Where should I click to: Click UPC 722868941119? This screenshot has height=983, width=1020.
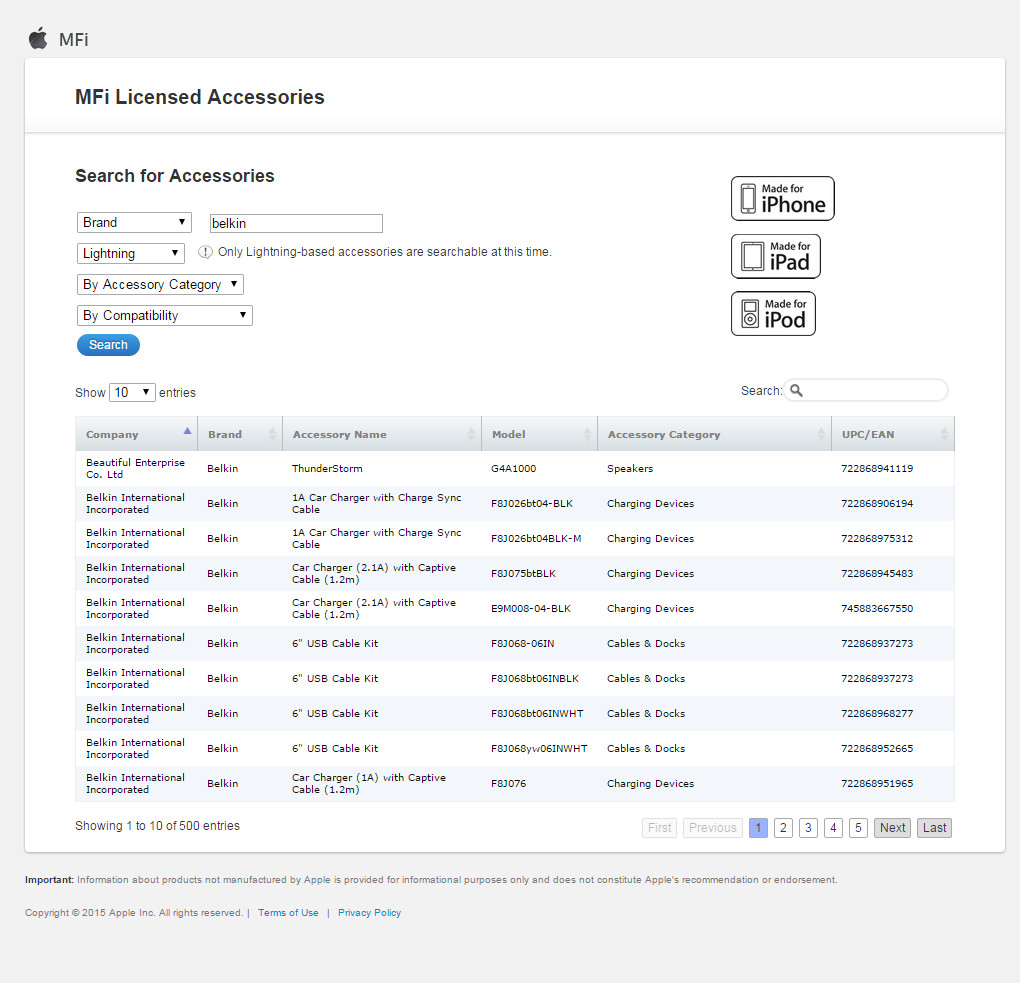point(877,468)
